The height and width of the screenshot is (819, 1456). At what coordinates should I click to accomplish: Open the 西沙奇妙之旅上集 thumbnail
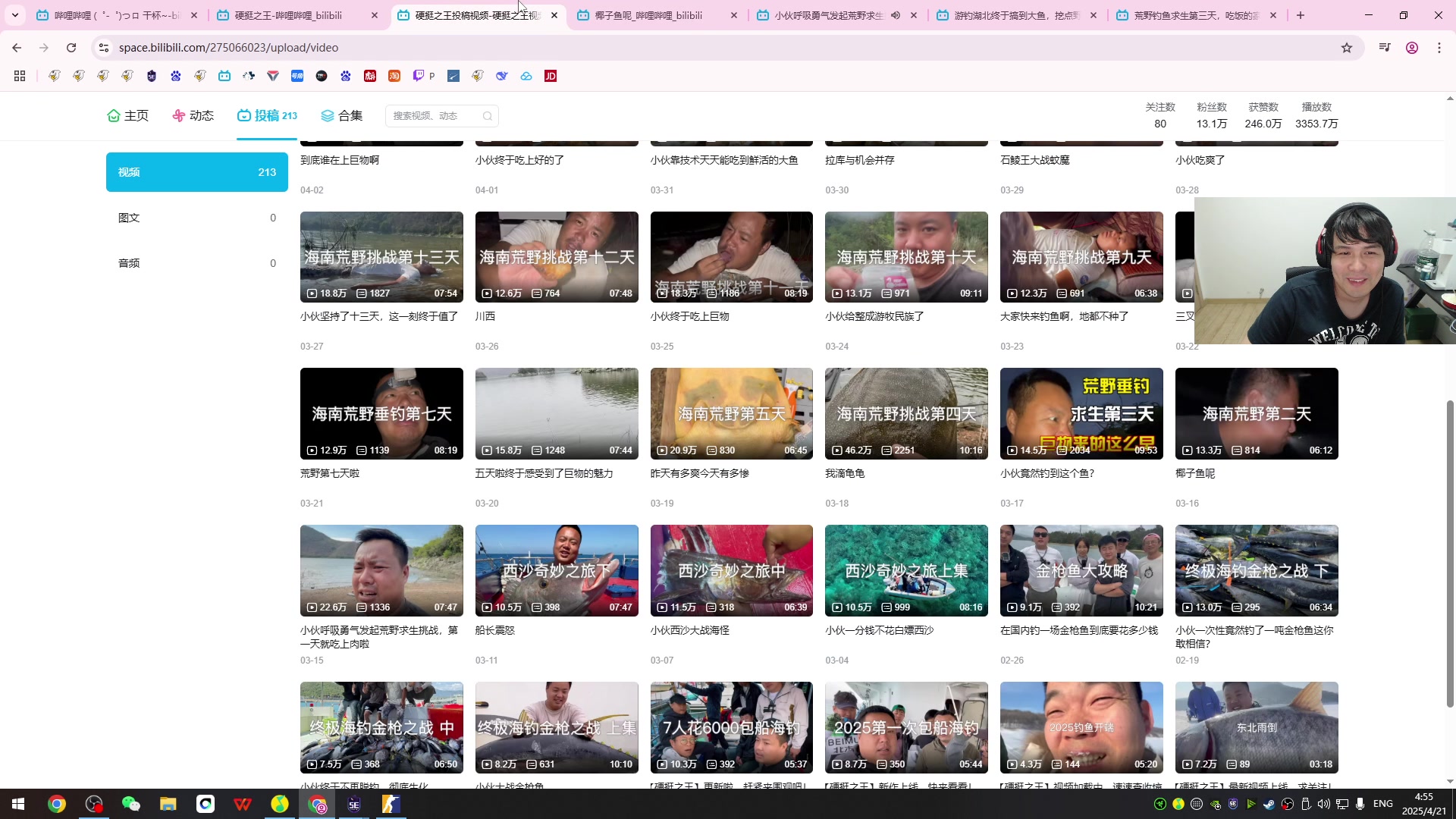tap(906, 570)
